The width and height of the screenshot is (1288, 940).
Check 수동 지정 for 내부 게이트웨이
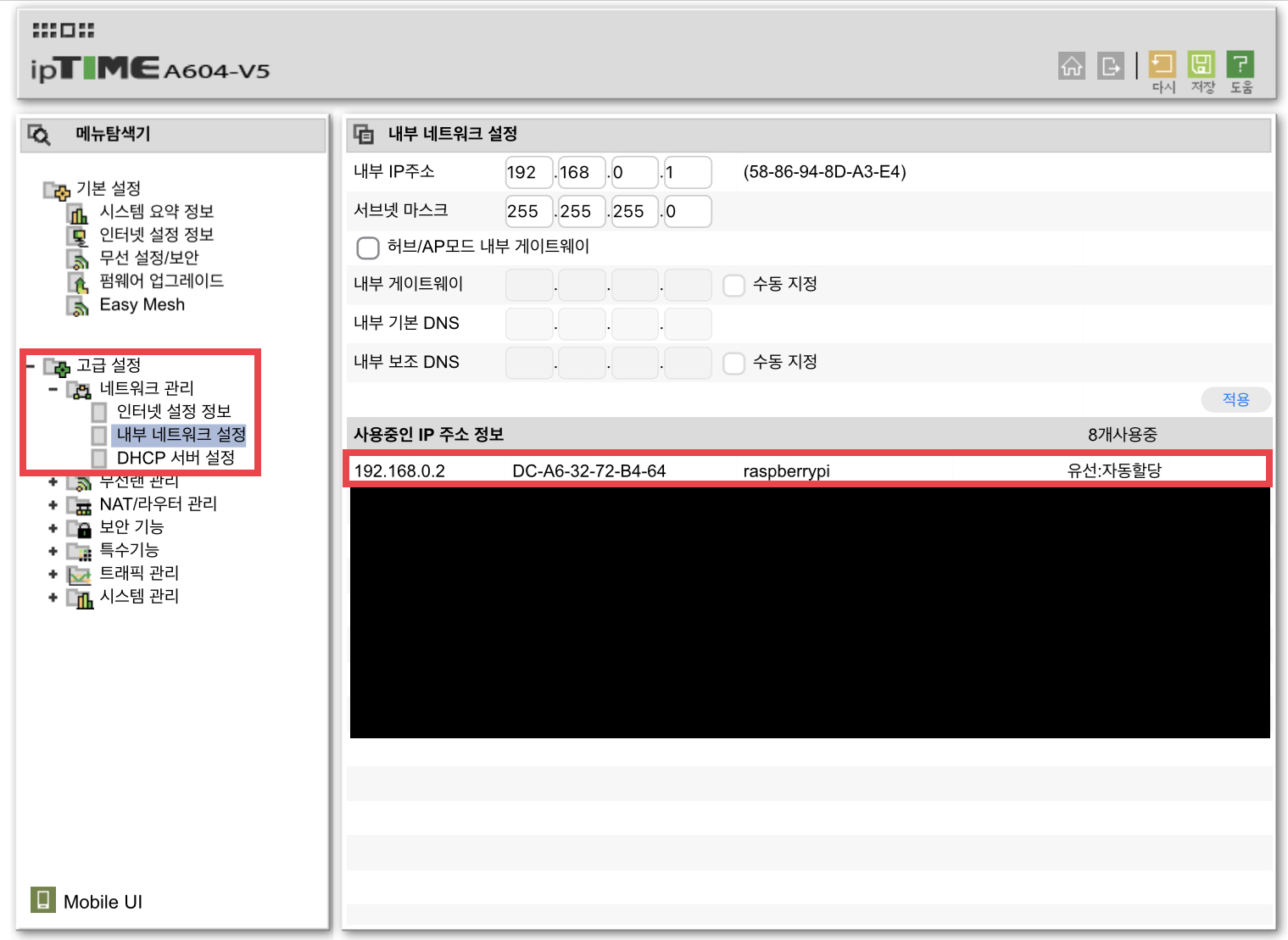733,285
